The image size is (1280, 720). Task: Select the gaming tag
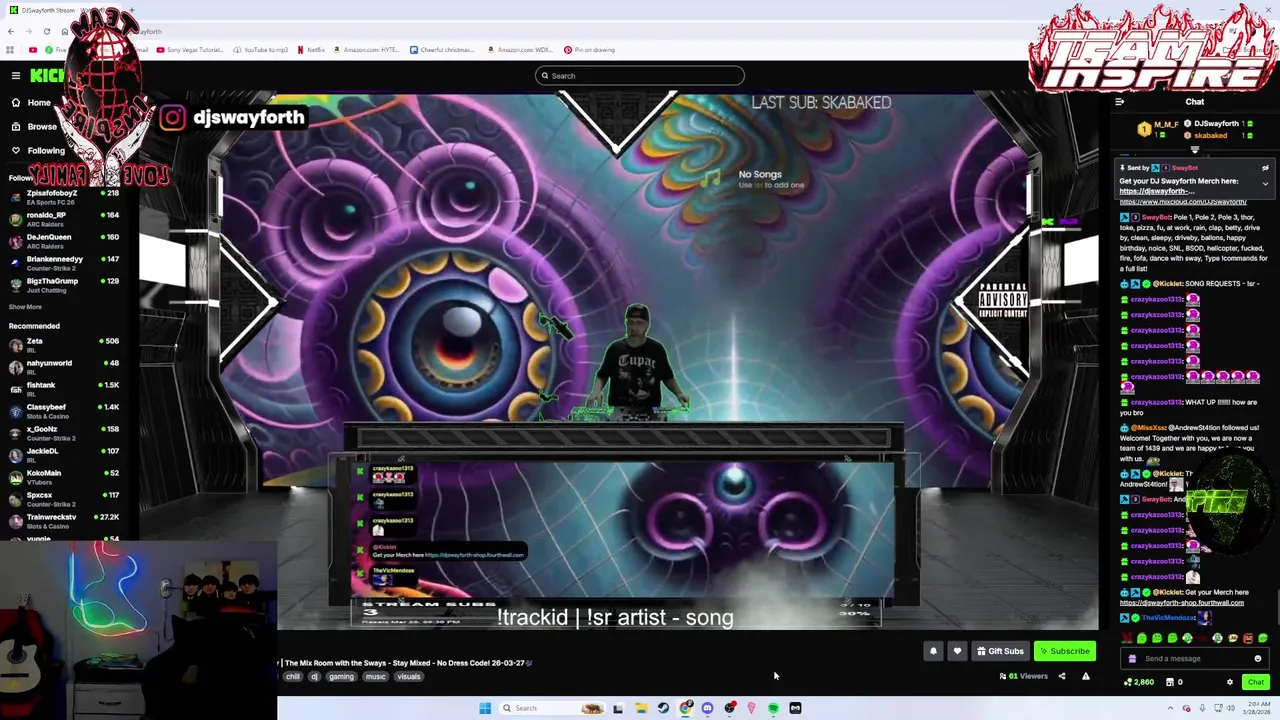coord(341,677)
